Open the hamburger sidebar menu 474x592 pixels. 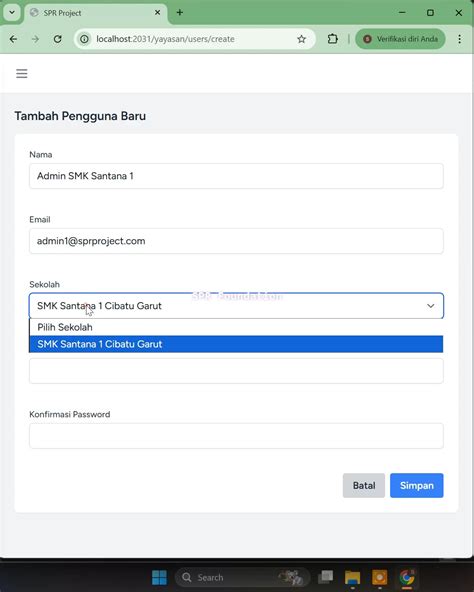point(22,74)
